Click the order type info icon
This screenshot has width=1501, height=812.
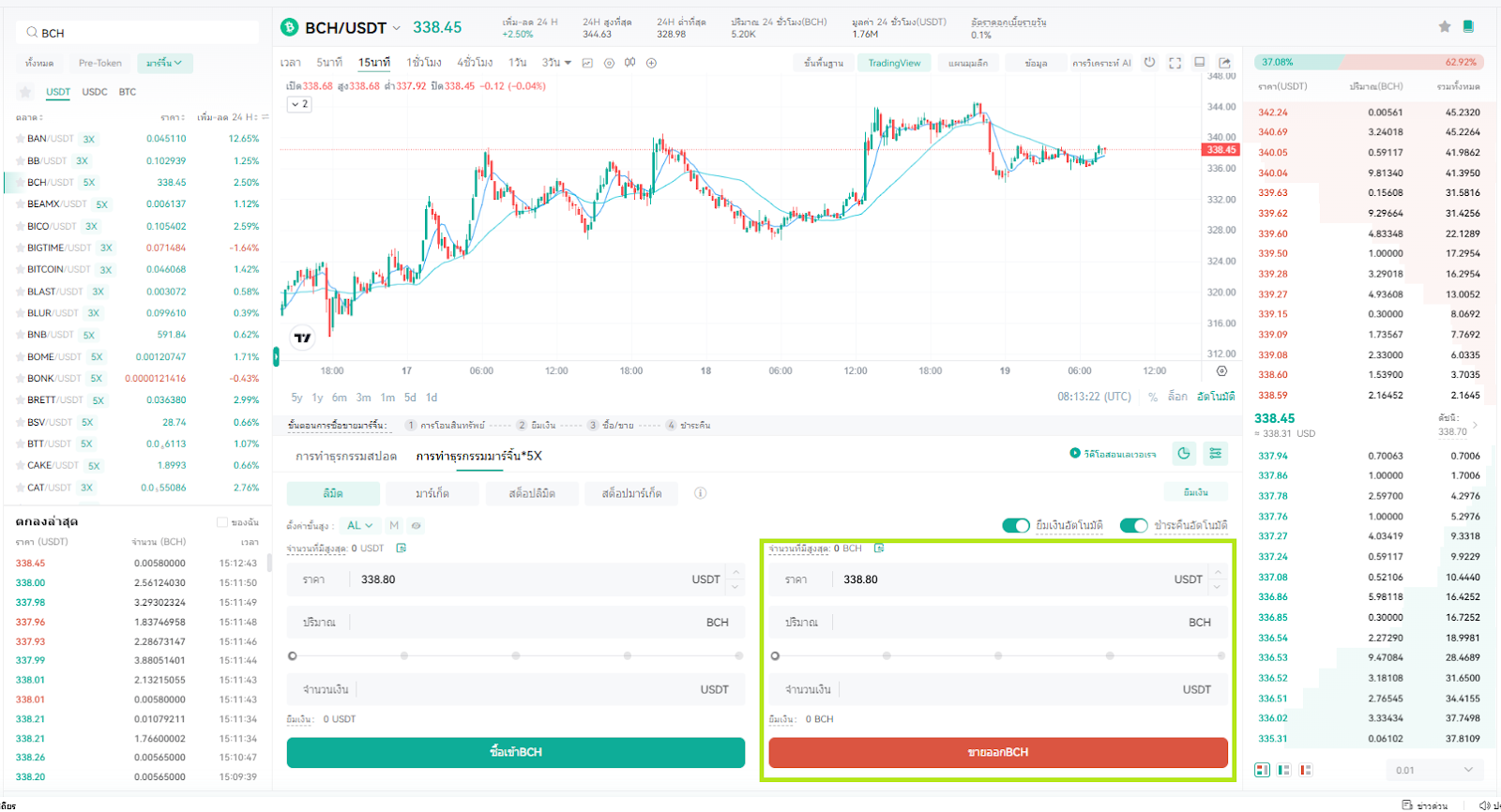[x=700, y=493]
